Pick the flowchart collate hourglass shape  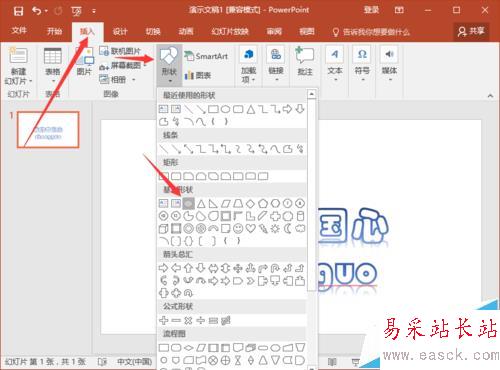tap(238, 360)
